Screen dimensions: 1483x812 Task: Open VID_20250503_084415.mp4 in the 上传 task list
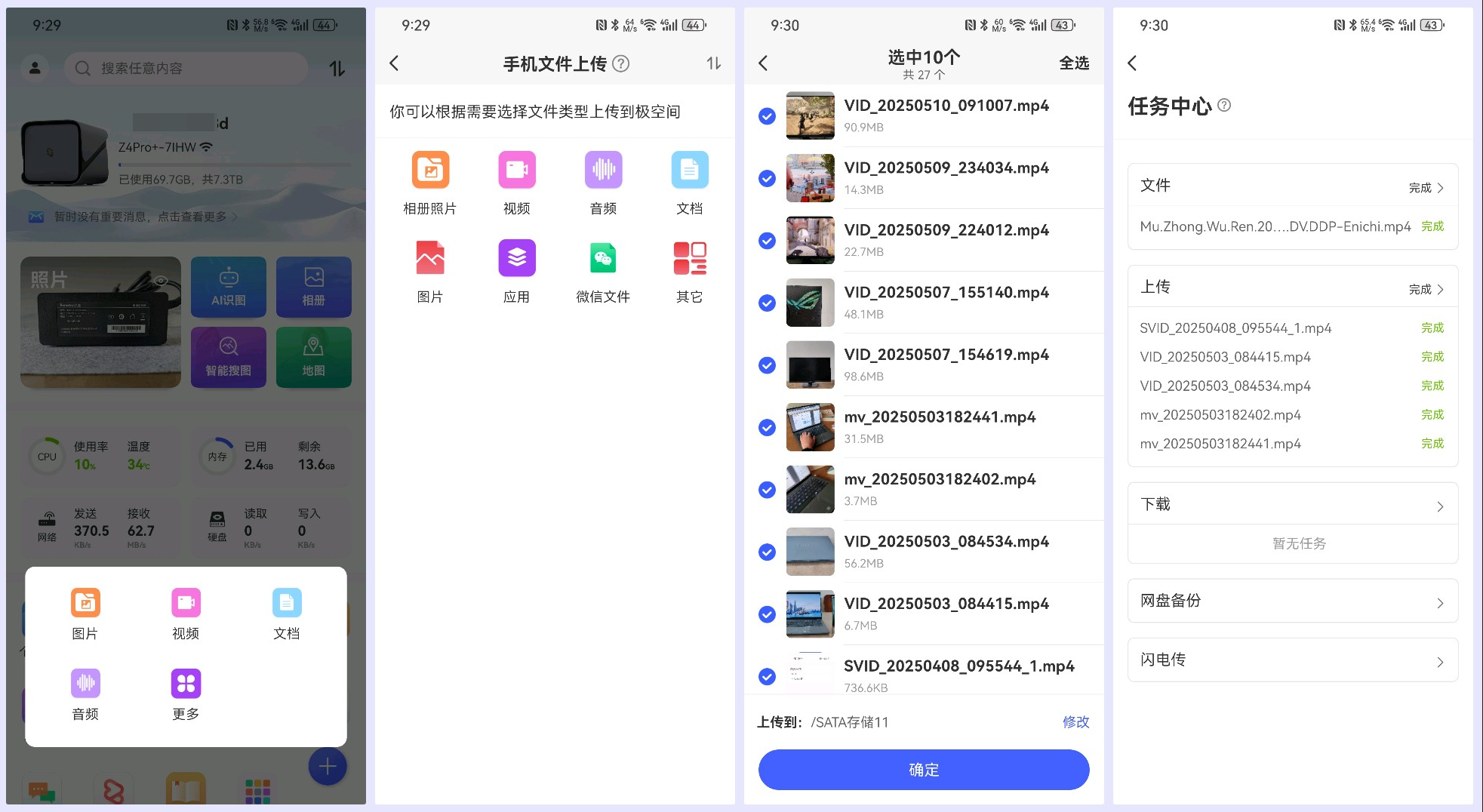tap(1293, 357)
